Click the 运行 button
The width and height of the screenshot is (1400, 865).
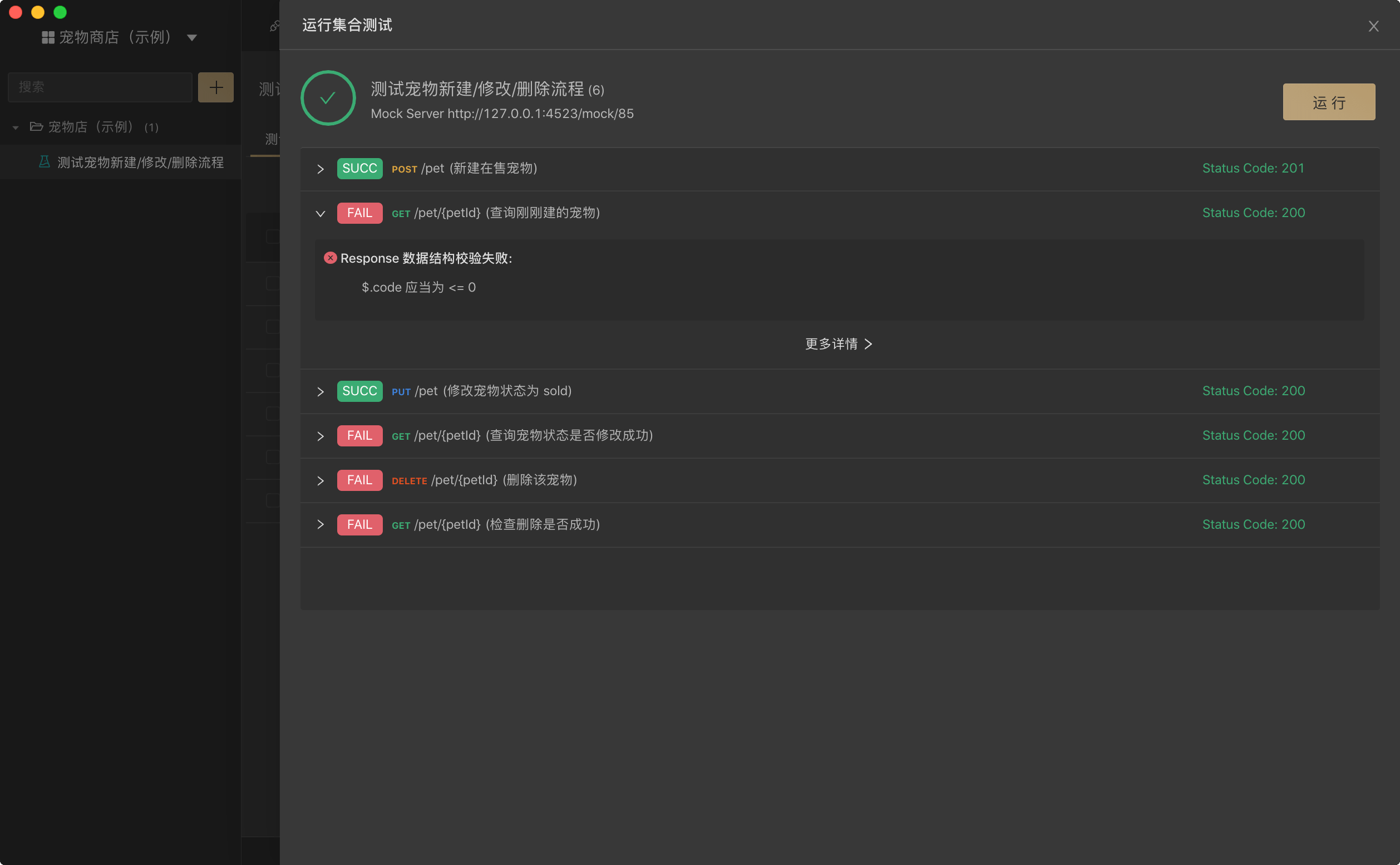[x=1329, y=102]
